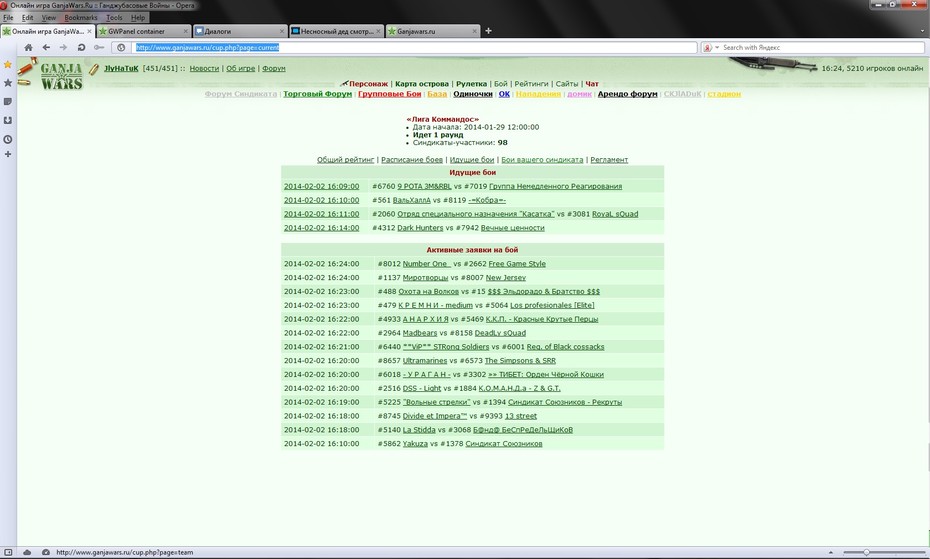Viewport: 930px width, 559px height.
Task: Open the site info badge beside the address
Action: [x=121, y=47]
